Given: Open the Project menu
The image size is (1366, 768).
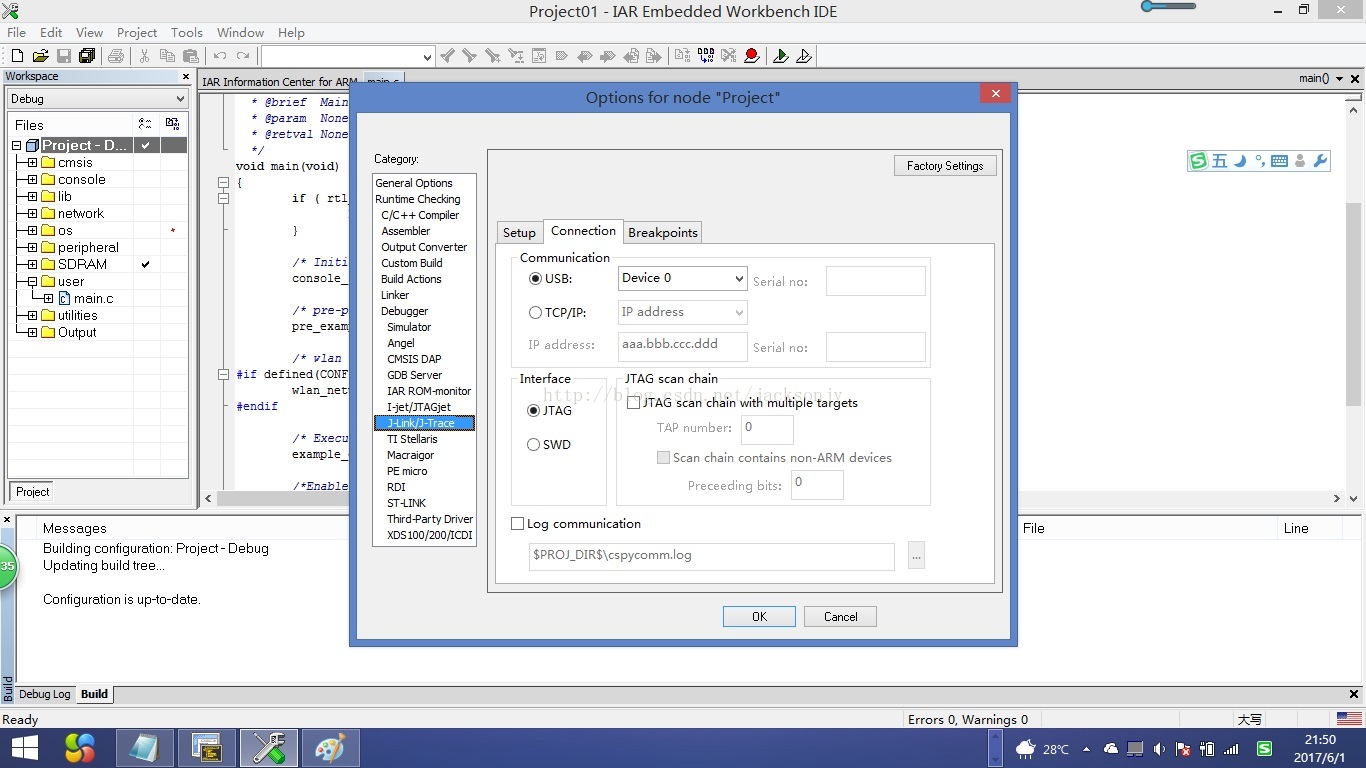Looking at the screenshot, I should (x=137, y=32).
